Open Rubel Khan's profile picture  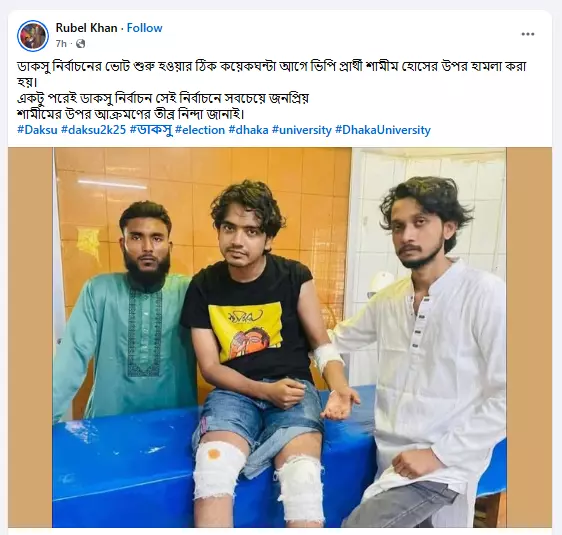[x=33, y=35]
